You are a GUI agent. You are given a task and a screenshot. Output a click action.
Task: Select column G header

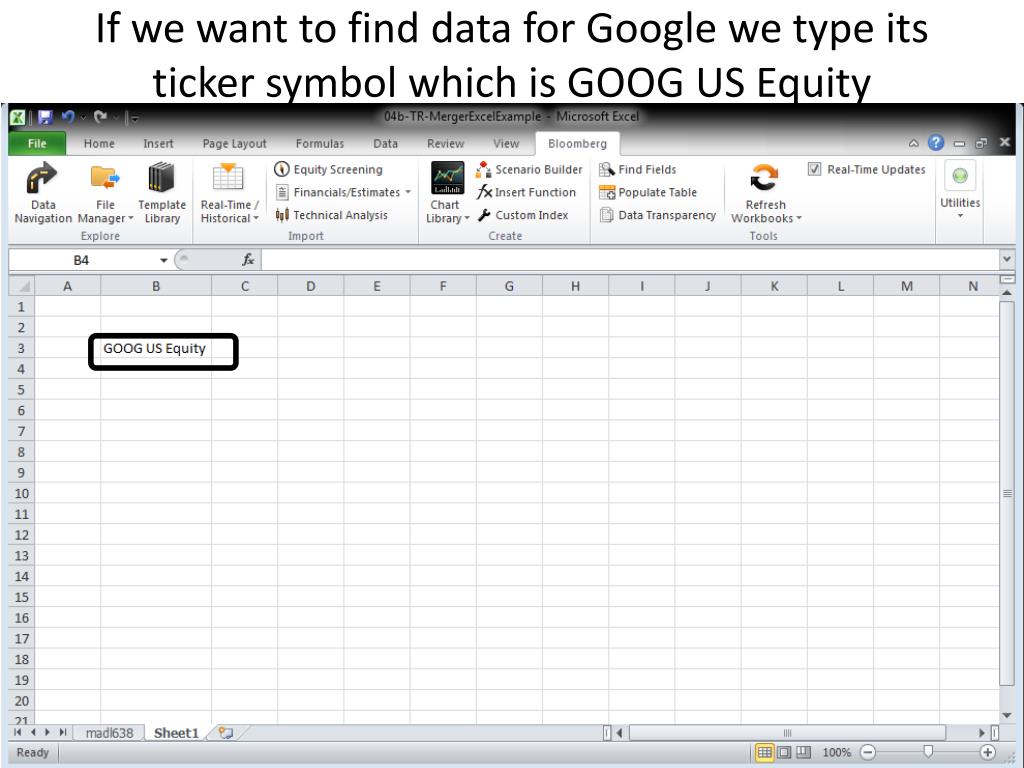coord(509,286)
